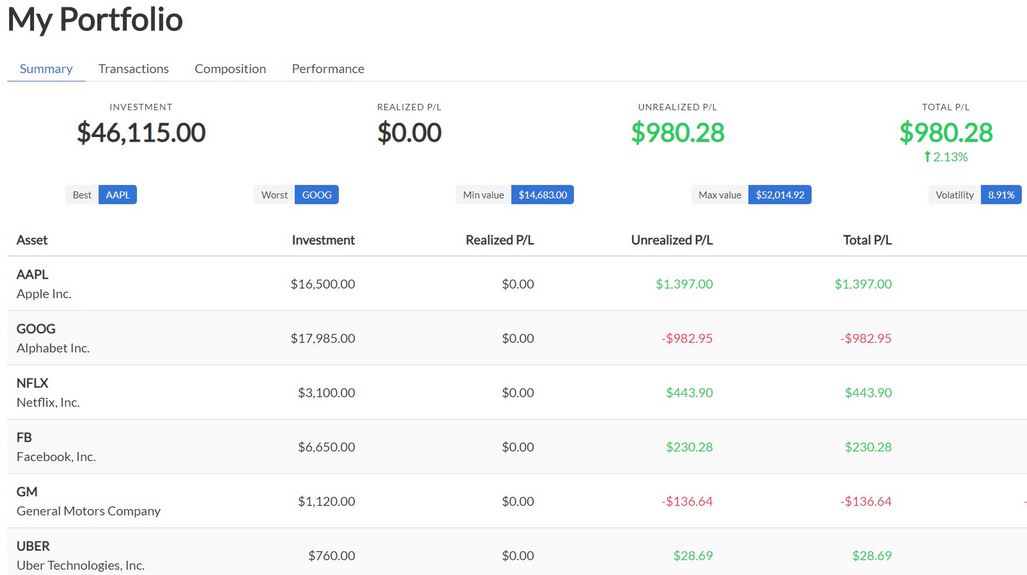Click FB investment $6,650.00

coord(326,447)
